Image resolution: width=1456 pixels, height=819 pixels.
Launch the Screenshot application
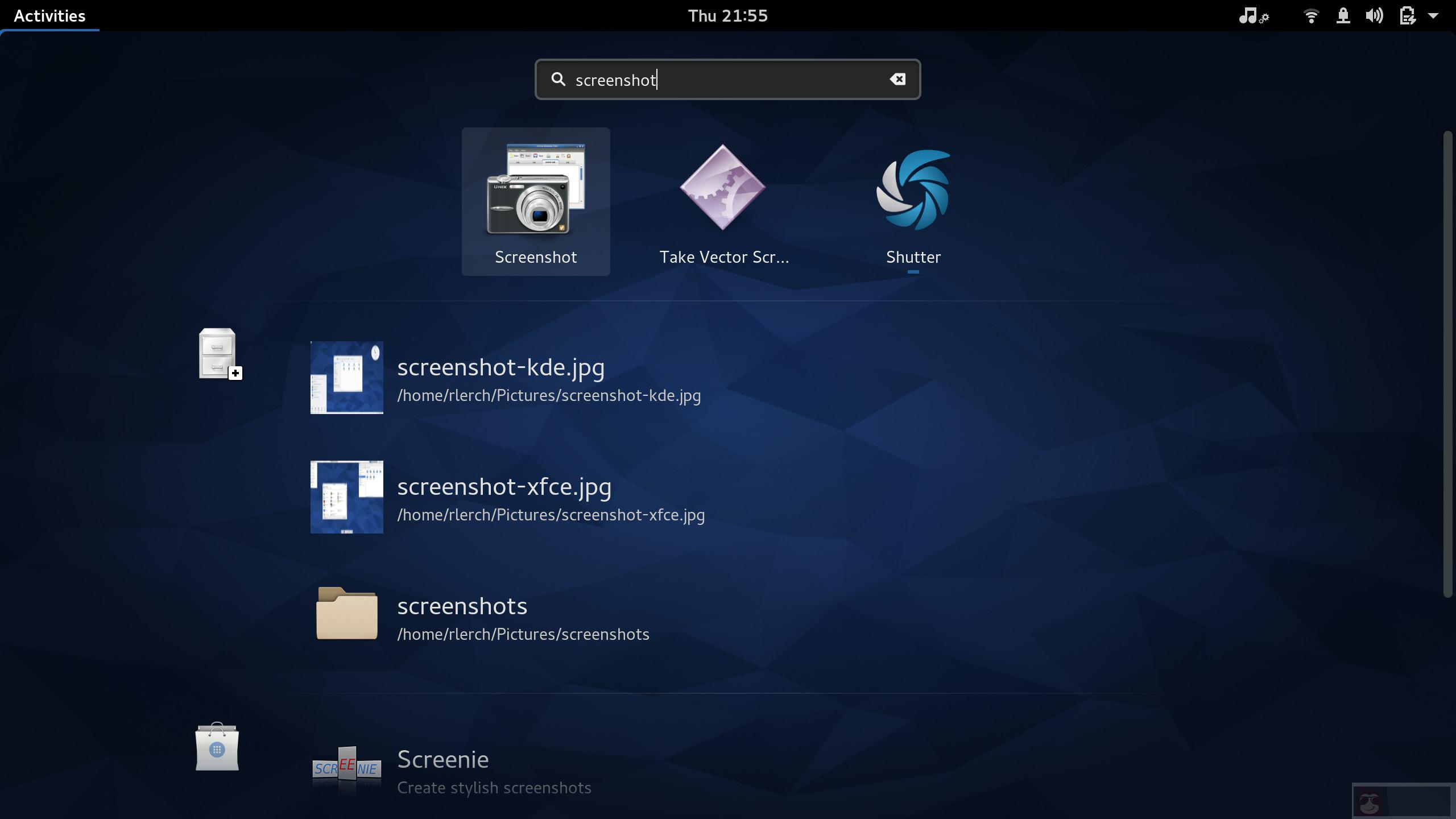pos(535,200)
